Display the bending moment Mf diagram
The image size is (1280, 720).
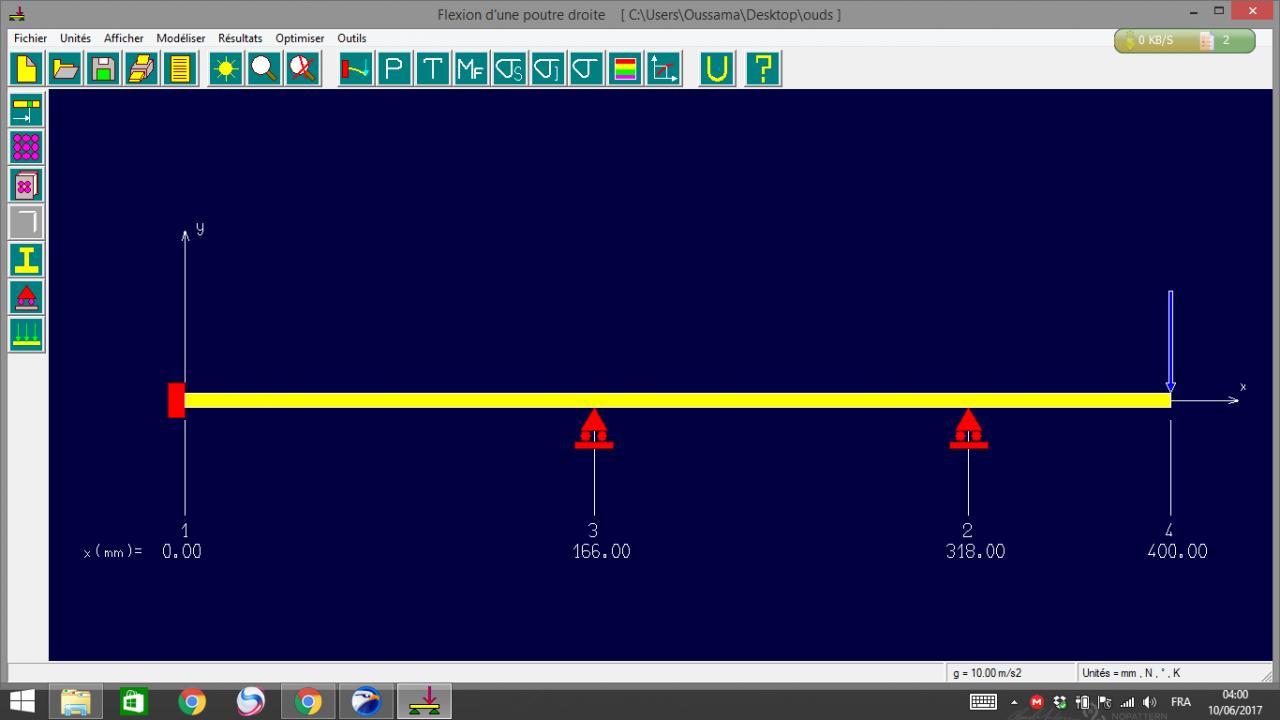(471, 69)
